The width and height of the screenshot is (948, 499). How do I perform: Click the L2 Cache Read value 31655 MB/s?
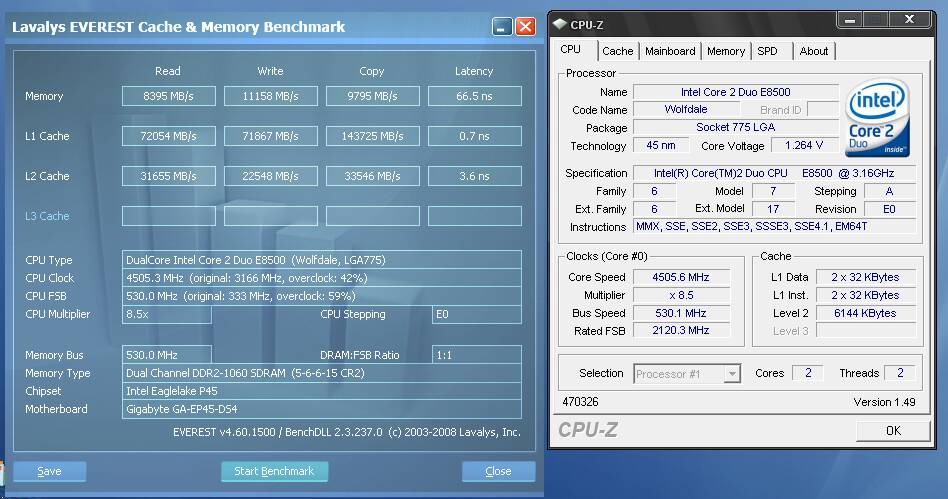tap(169, 176)
